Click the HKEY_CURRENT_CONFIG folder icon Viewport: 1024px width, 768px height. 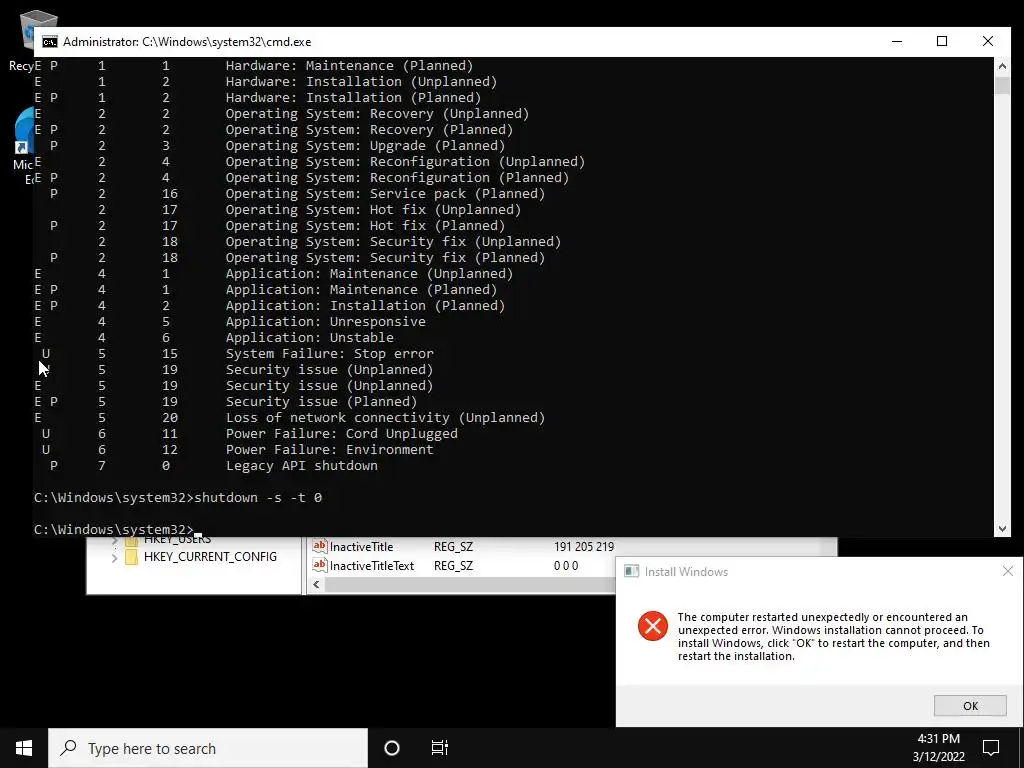(x=131, y=557)
